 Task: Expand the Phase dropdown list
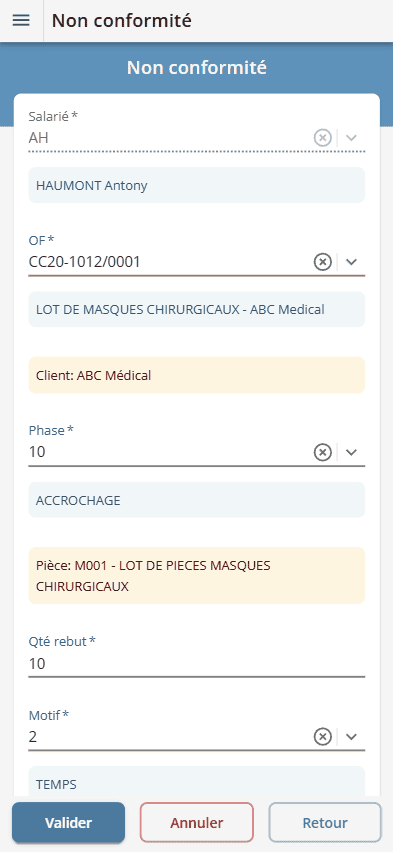click(351, 452)
